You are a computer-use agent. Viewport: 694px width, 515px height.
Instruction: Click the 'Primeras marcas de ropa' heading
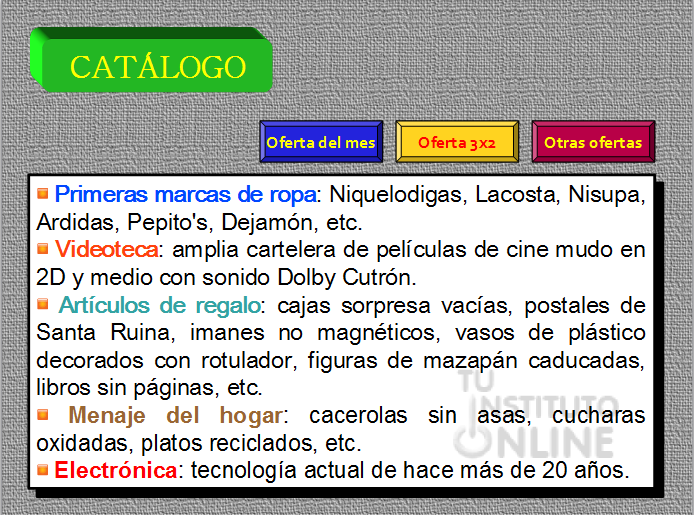pyautogui.click(x=185, y=195)
